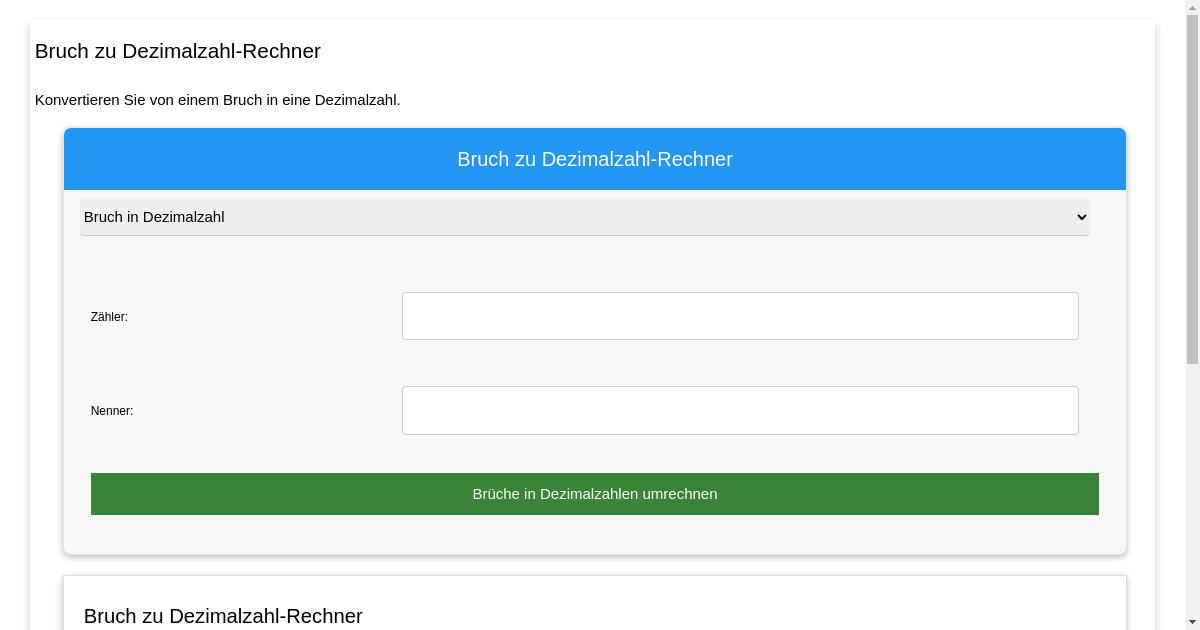Click the page title 'Bruch zu Dezimalzahl-Rechner'
Image resolution: width=1200 pixels, height=630 pixels.
pyautogui.click(x=178, y=51)
